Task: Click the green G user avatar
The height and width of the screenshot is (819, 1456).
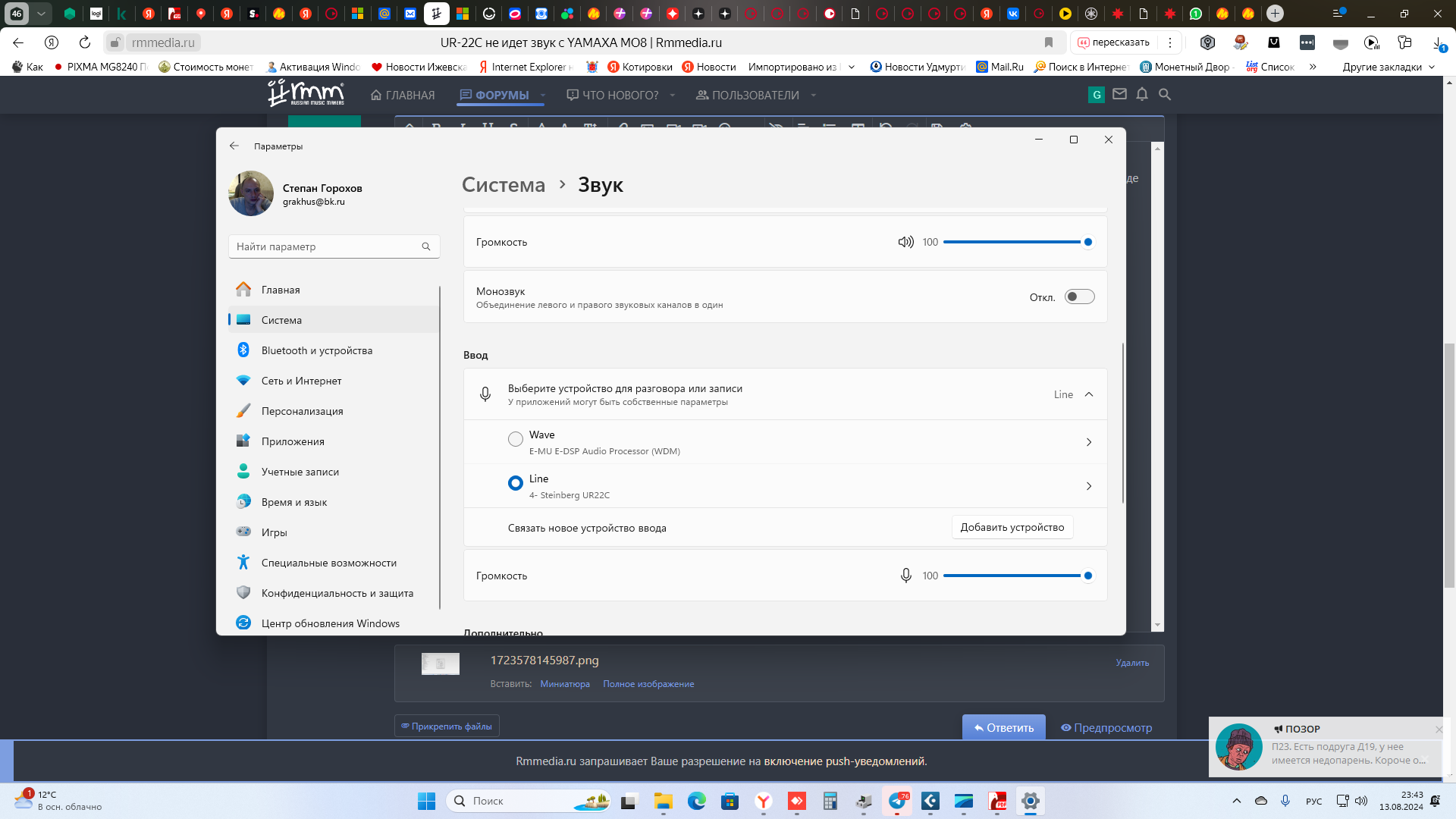Action: pos(1097,95)
